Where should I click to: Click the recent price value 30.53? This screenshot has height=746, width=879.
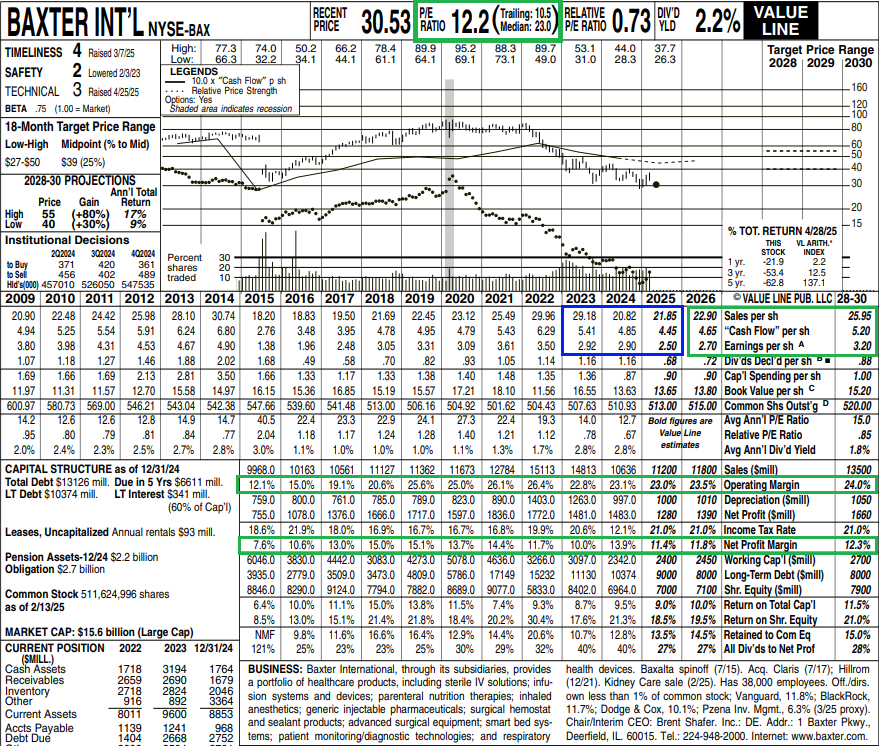(386, 21)
